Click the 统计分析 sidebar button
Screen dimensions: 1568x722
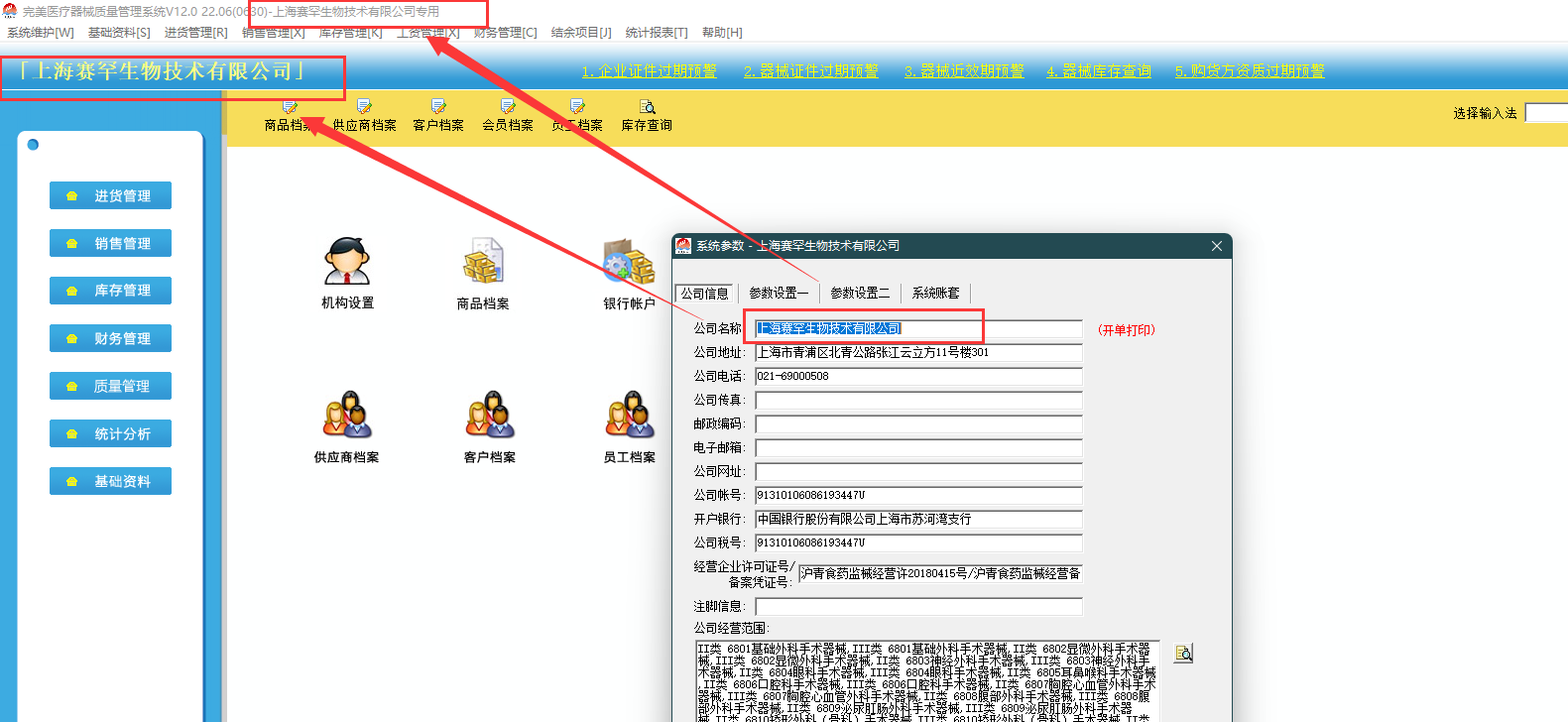pyautogui.click(x=110, y=433)
